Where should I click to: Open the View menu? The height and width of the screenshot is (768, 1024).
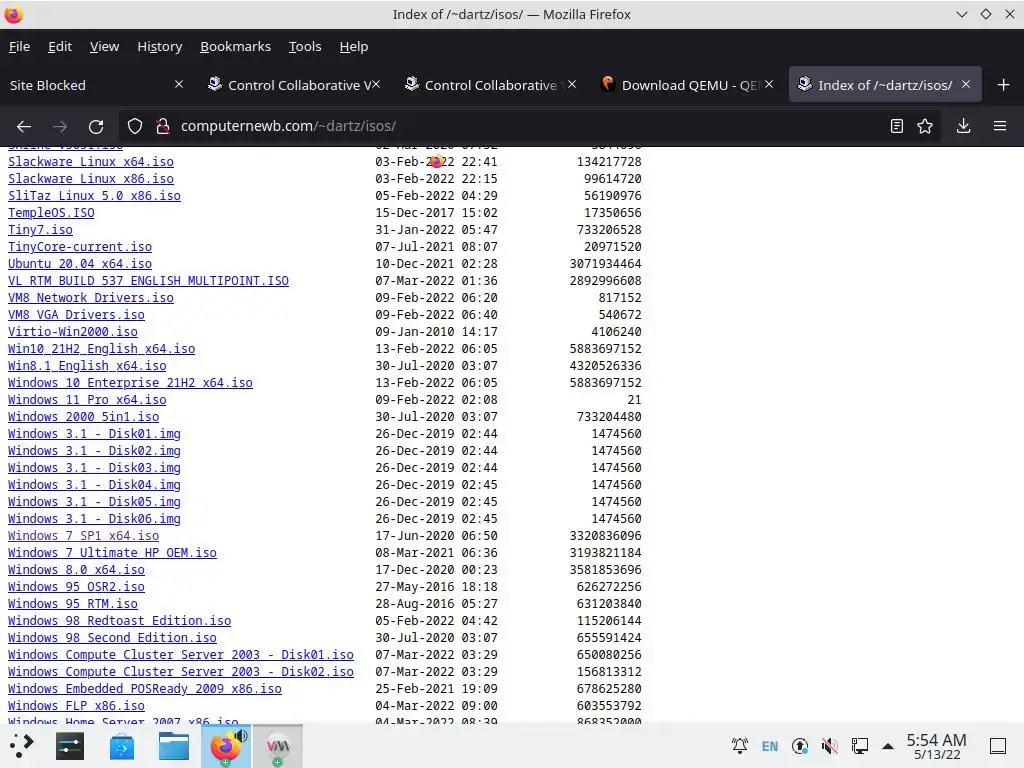[x=104, y=46]
